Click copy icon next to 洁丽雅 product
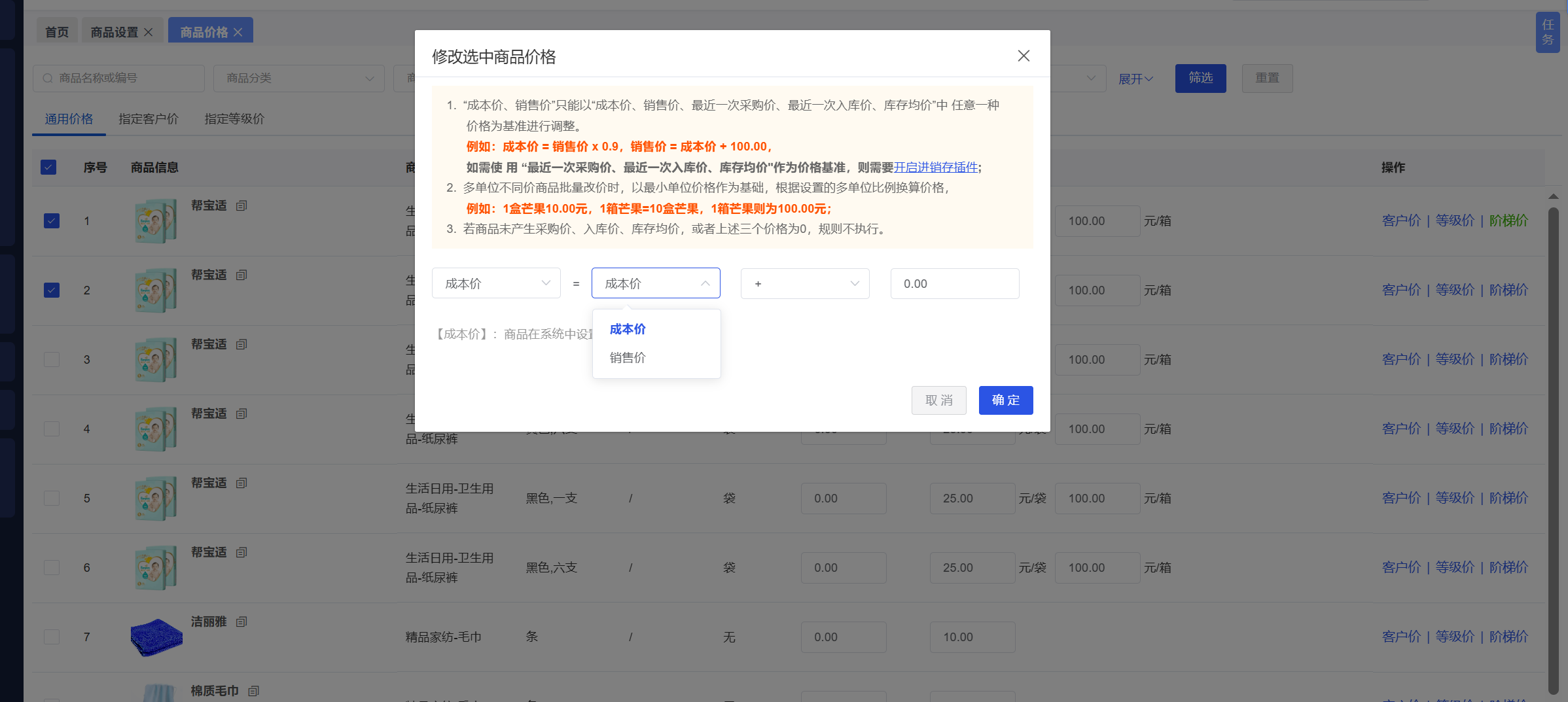Image resolution: width=1568 pixels, height=702 pixels. pos(241,622)
